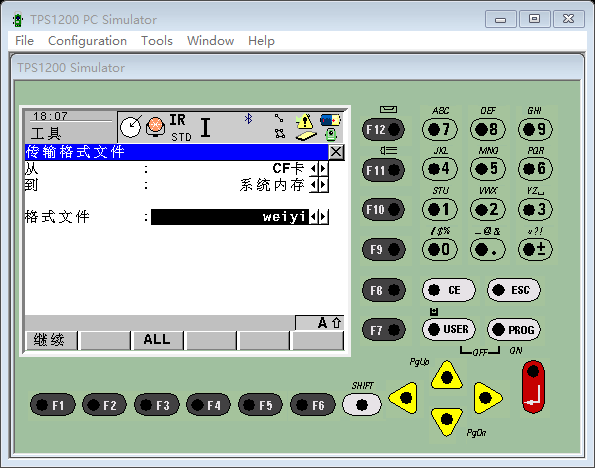The height and width of the screenshot is (468, 595).
Task: Click the F12 function key
Action: click(x=383, y=129)
